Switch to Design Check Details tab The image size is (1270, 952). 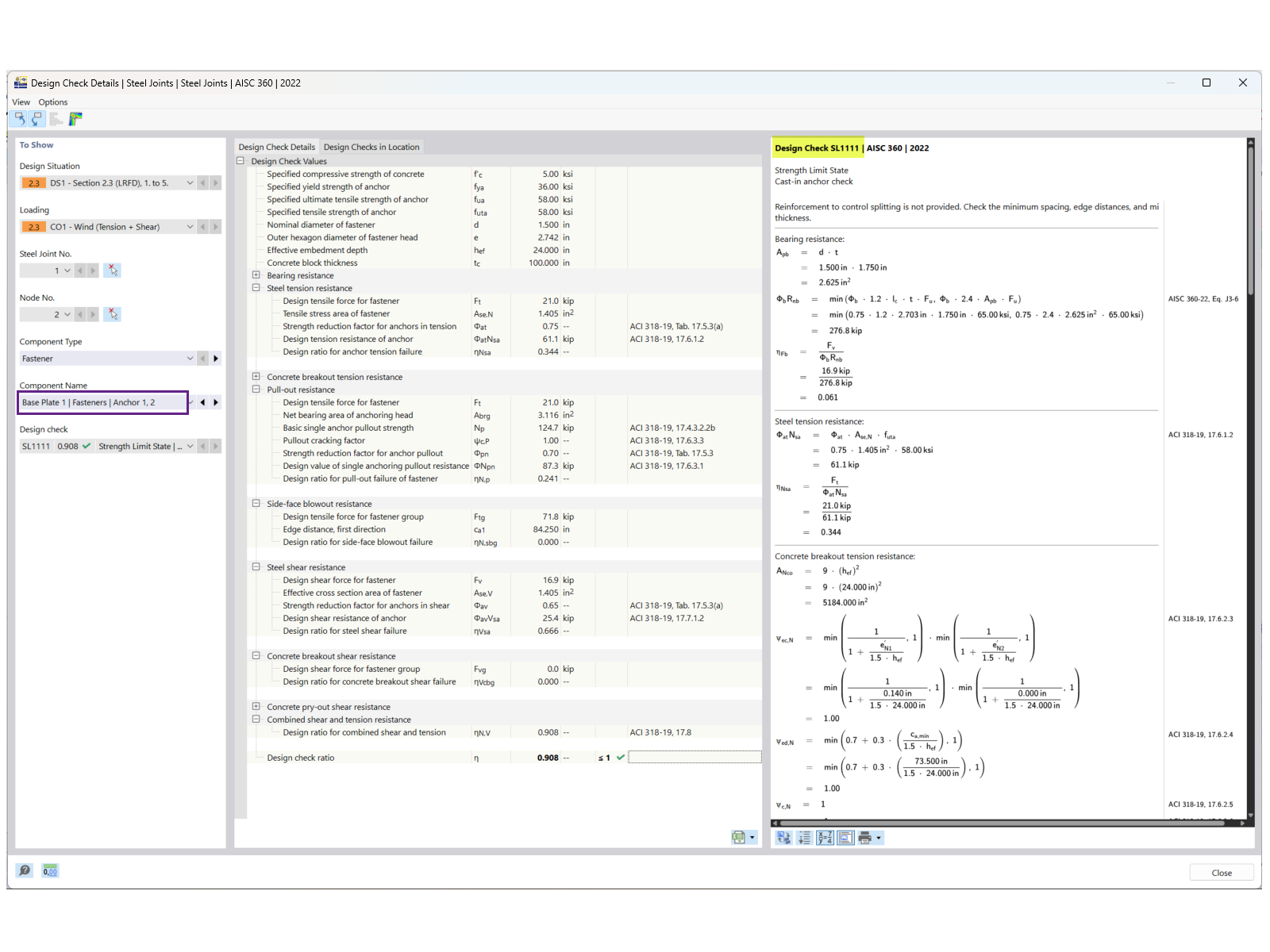click(x=277, y=147)
